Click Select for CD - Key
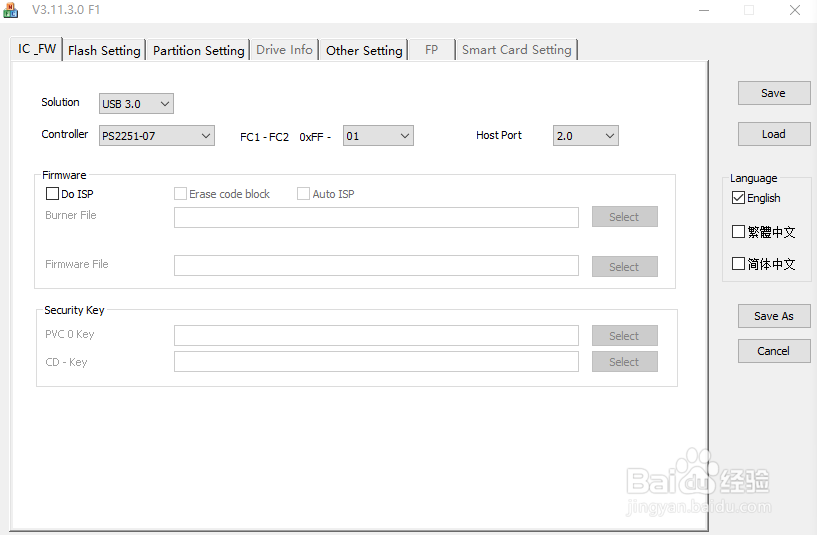This screenshot has width=817, height=535. (624, 362)
